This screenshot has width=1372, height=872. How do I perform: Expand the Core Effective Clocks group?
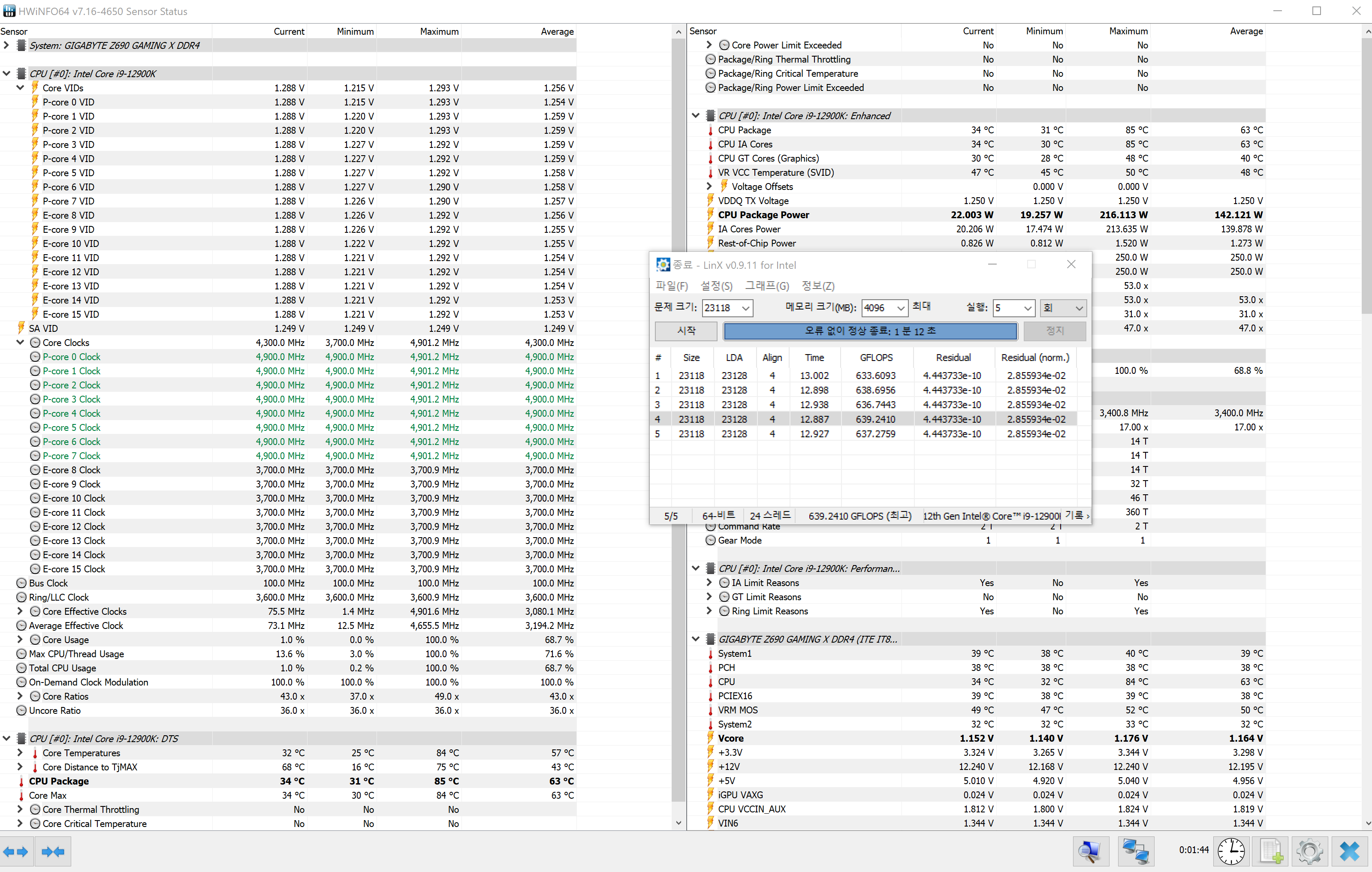pyautogui.click(x=20, y=611)
